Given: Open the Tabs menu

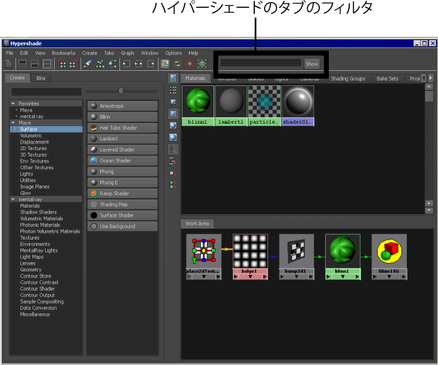Looking at the screenshot, I should click(x=109, y=53).
